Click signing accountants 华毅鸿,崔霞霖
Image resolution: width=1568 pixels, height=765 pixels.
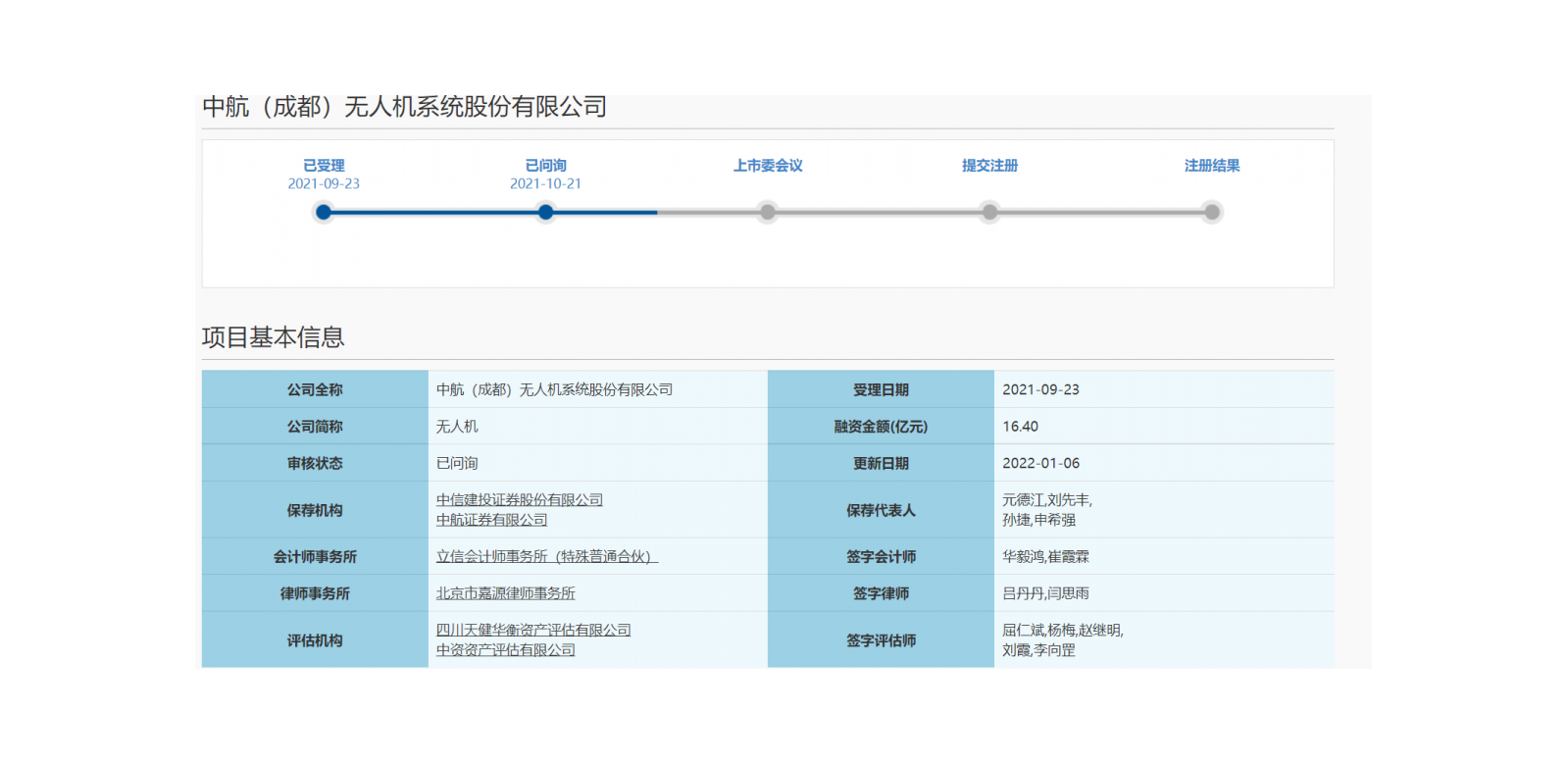tap(1045, 556)
